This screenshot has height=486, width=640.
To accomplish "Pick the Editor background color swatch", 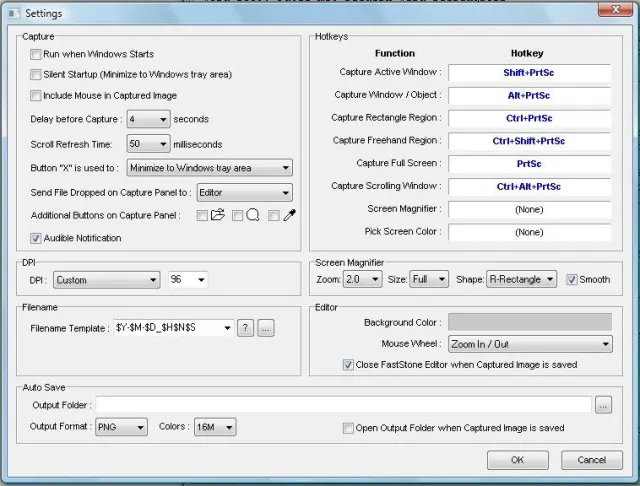I will (529, 322).
